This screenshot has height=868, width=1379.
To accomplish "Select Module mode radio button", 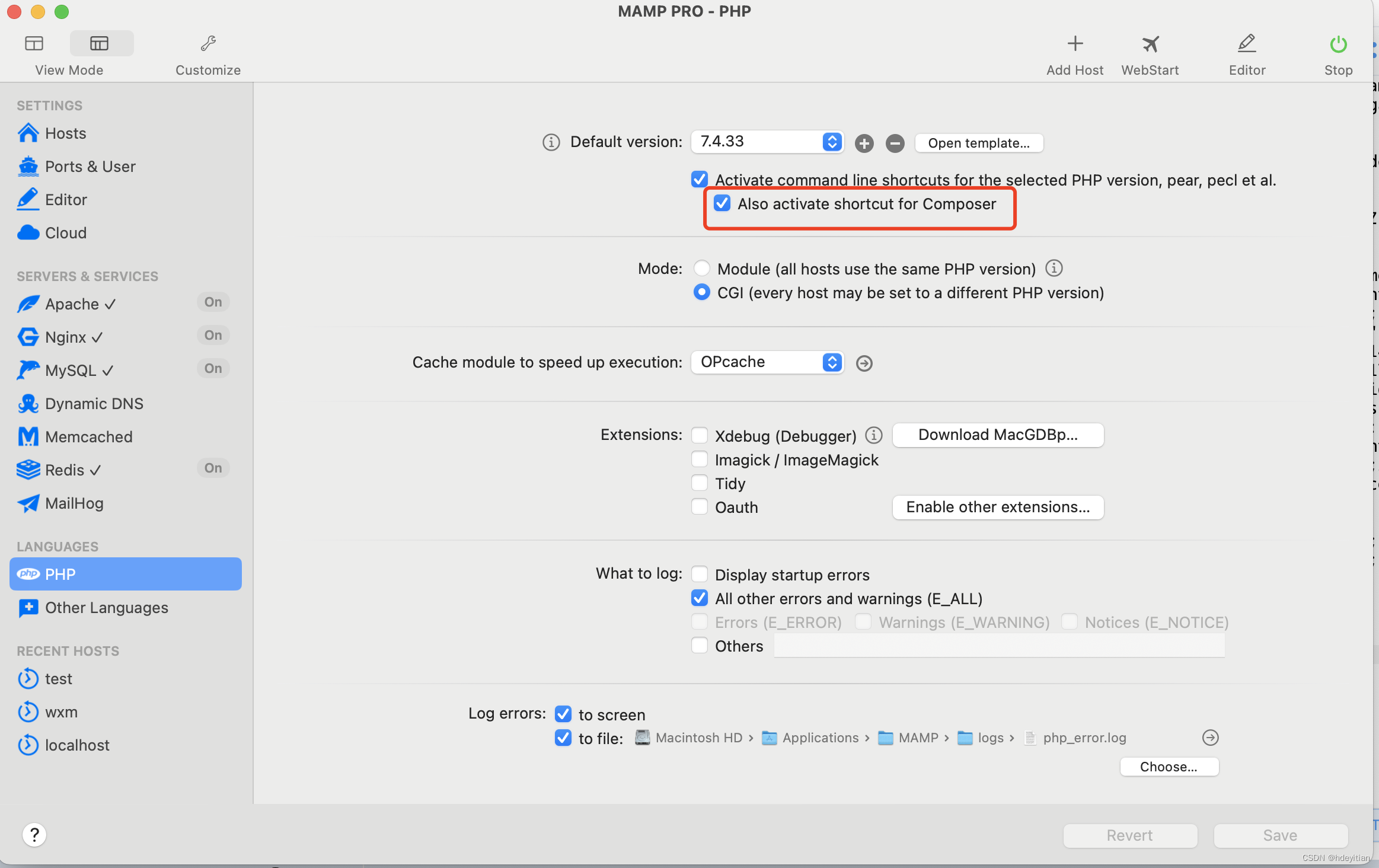I will (x=702, y=269).
